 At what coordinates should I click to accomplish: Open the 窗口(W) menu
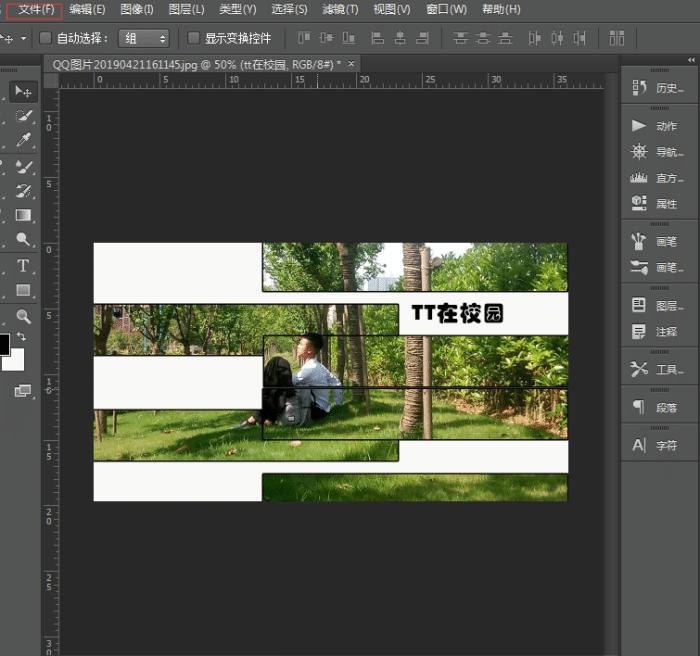click(x=446, y=9)
